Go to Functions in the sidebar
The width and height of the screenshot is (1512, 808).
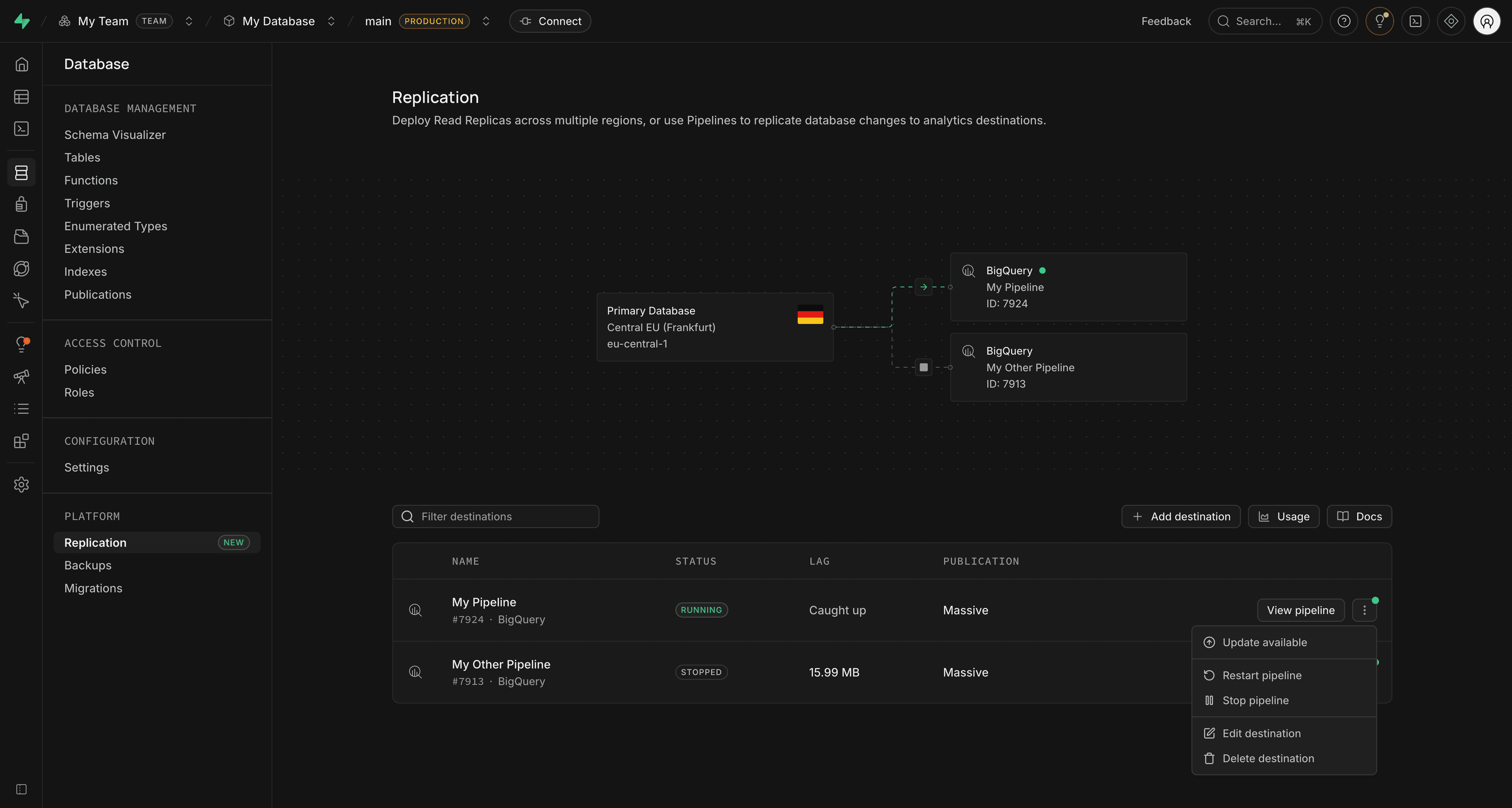(x=91, y=181)
